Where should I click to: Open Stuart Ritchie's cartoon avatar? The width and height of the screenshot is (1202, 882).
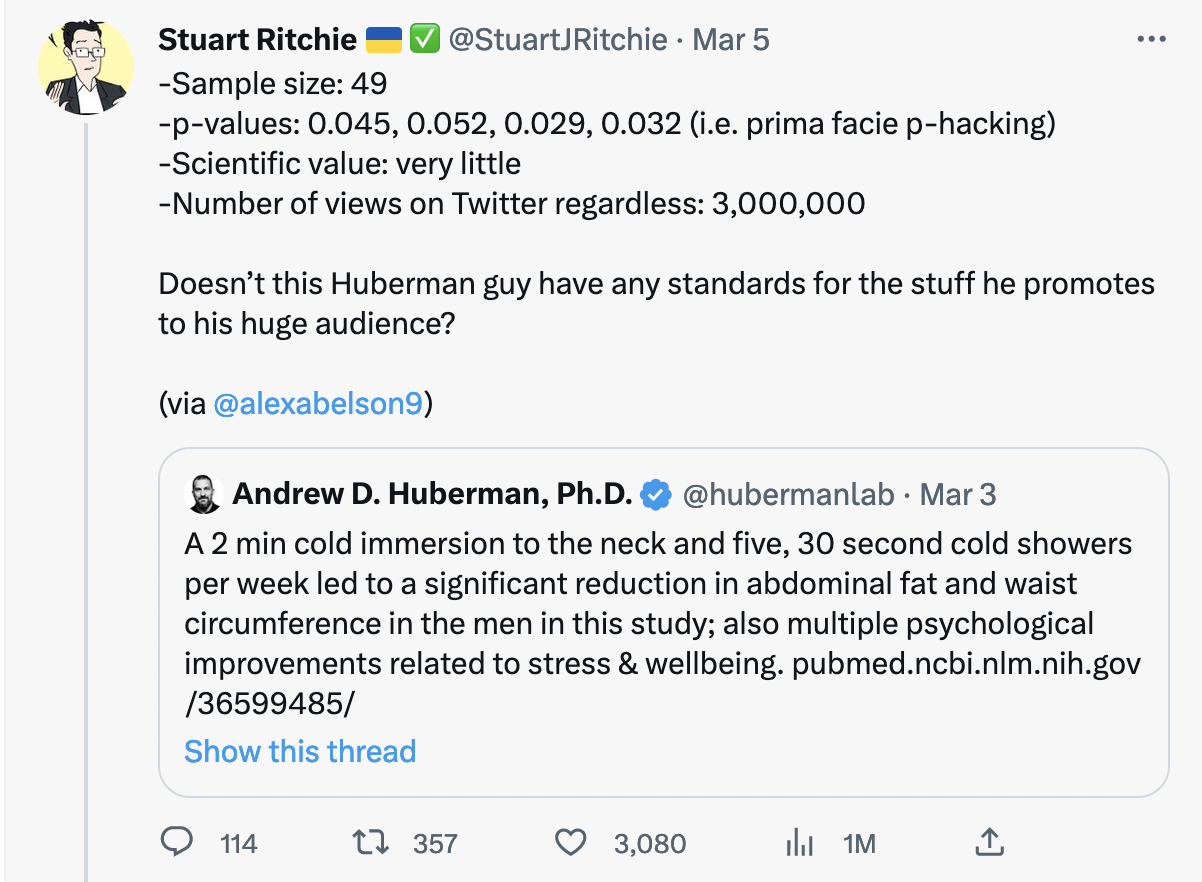coord(86,66)
